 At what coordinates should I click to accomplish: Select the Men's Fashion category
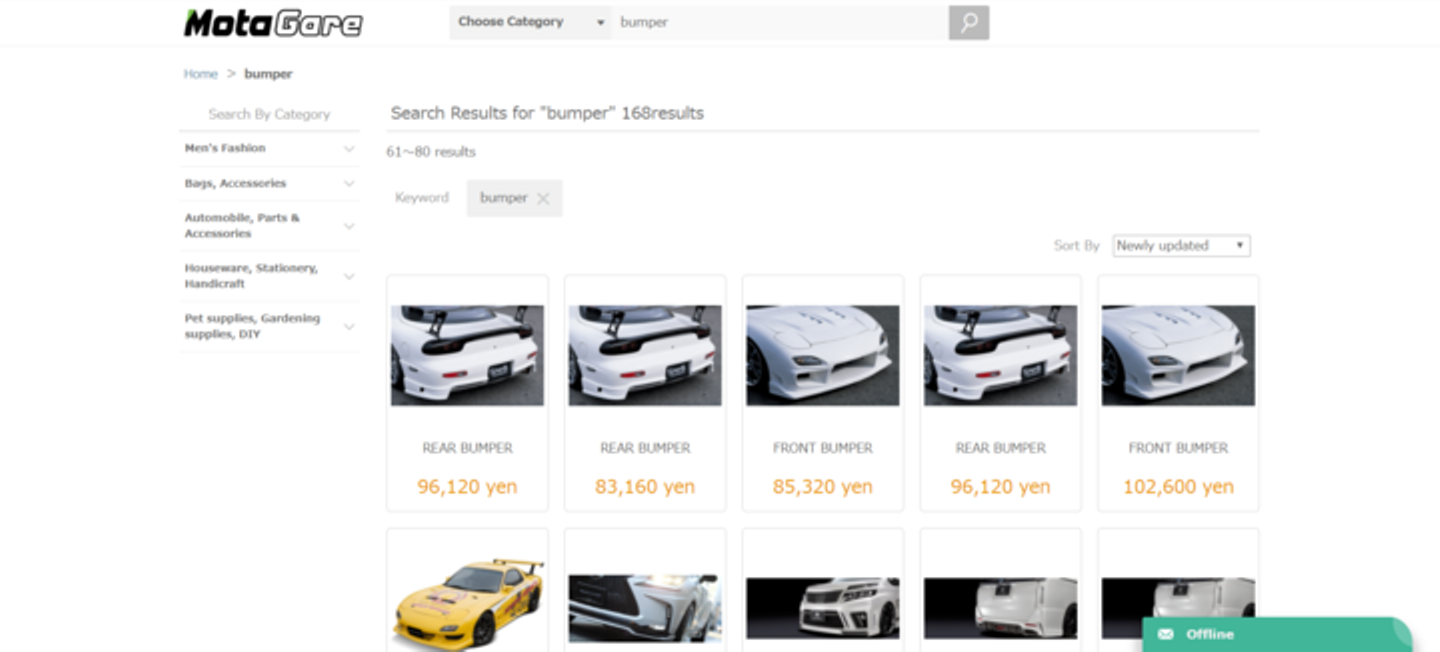225,148
